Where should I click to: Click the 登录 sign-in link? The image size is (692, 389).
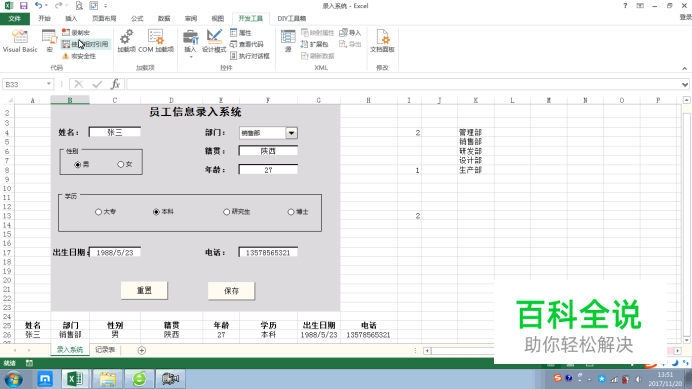coord(685,17)
